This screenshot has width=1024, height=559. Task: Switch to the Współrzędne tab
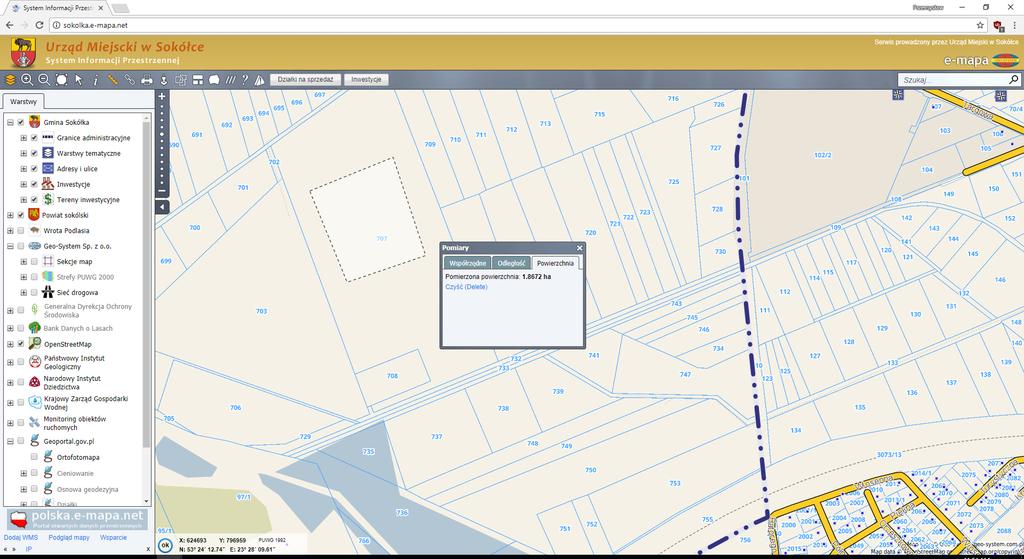[468, 263]
